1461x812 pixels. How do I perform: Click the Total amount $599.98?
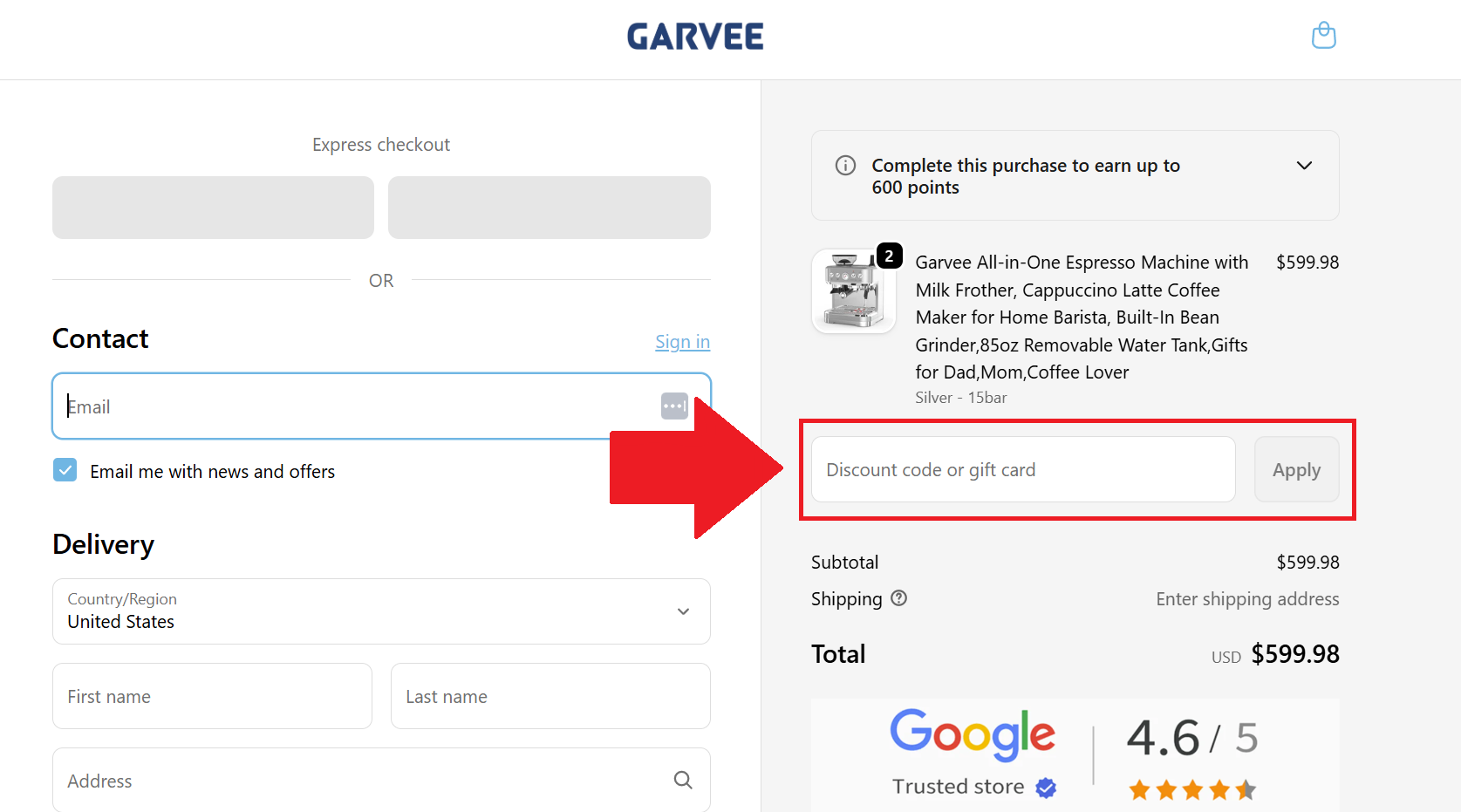[1295, 654]
